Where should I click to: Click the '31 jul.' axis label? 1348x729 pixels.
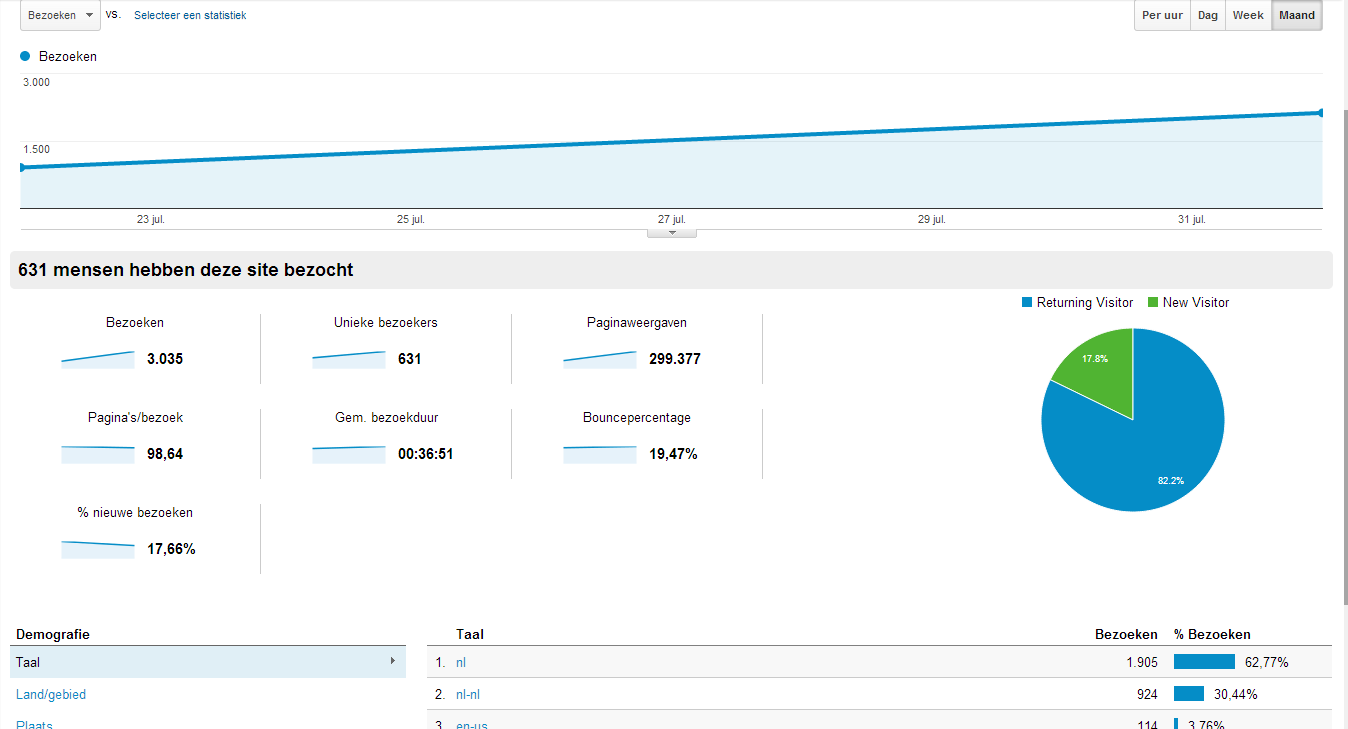point(1192,219)
